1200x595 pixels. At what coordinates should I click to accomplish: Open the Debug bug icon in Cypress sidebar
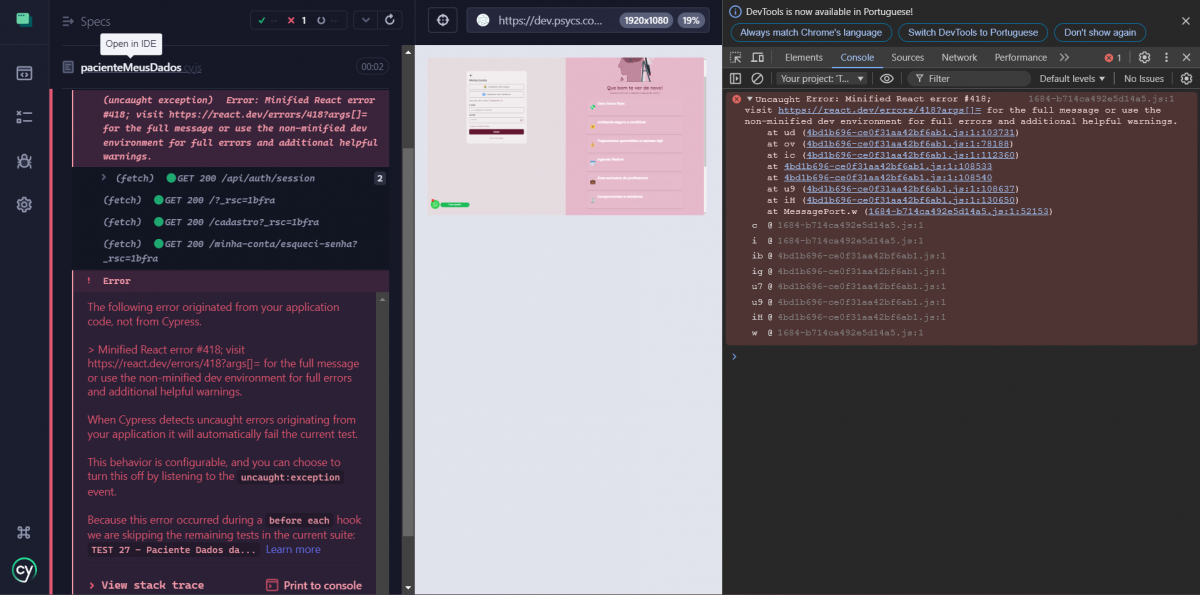pyautogui.click(x=24, y=161)
